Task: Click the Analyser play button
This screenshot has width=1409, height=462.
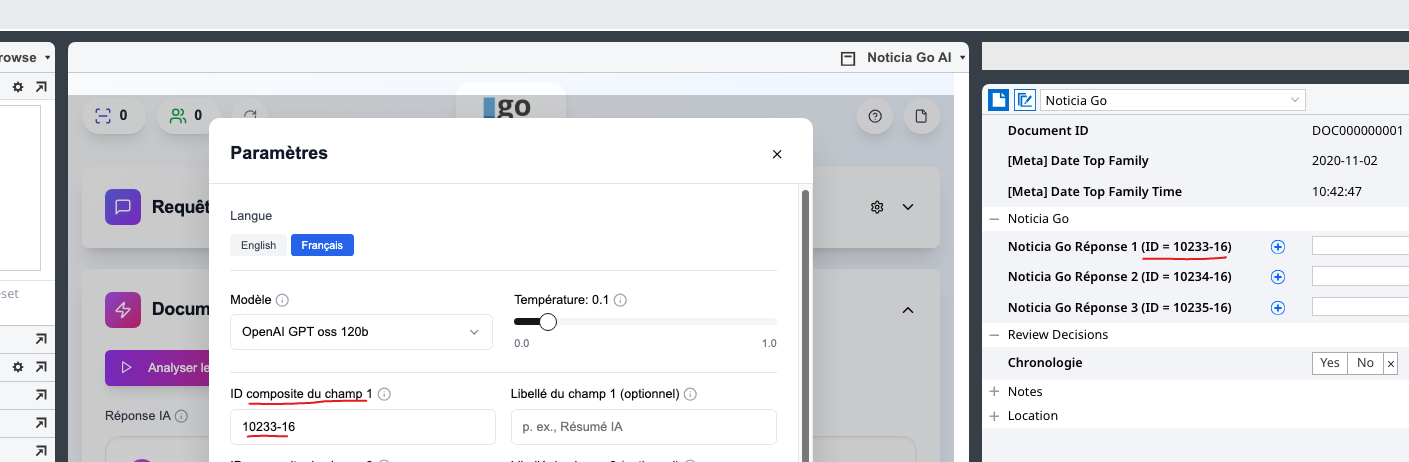Action: [x=158, y=367]
